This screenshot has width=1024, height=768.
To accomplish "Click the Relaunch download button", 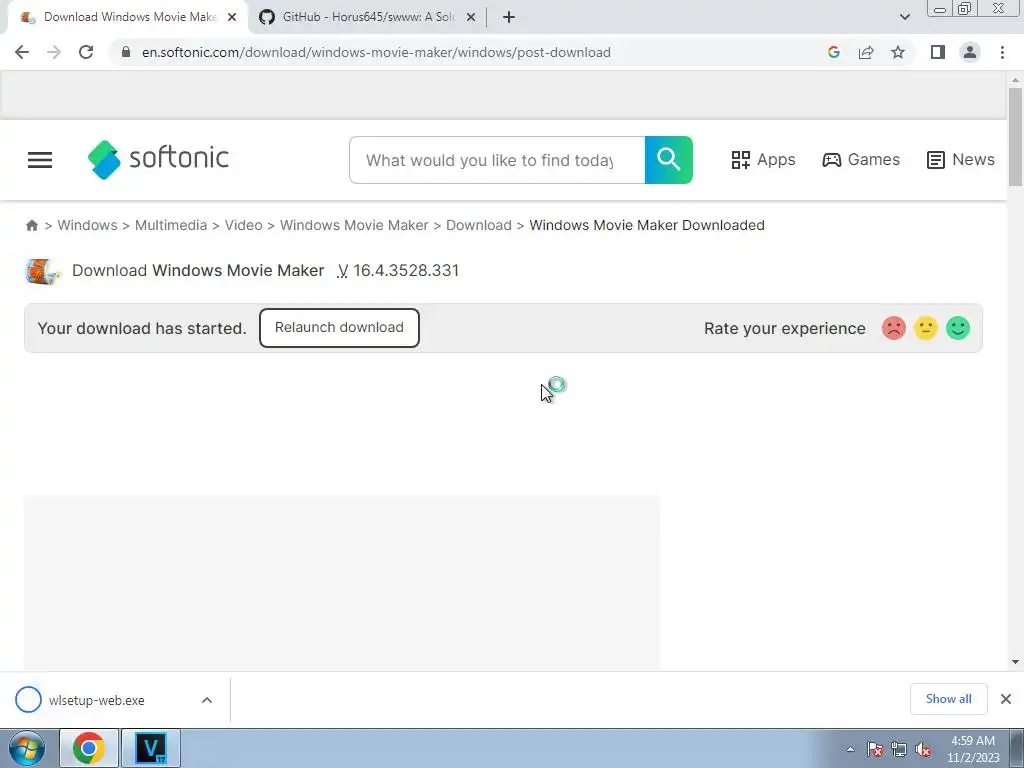I will 339,328.
